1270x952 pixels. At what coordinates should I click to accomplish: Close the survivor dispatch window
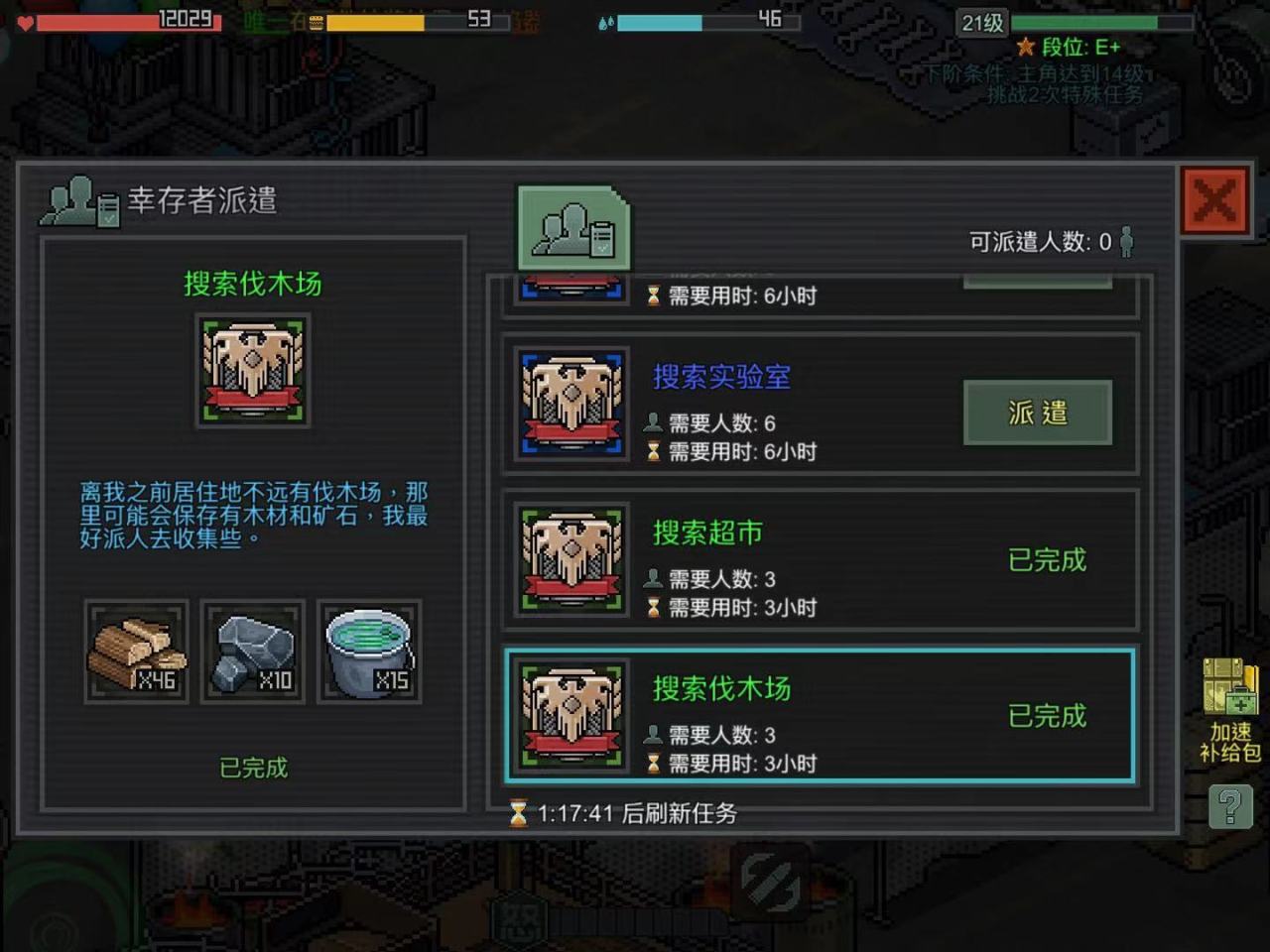coord(1214,201)
